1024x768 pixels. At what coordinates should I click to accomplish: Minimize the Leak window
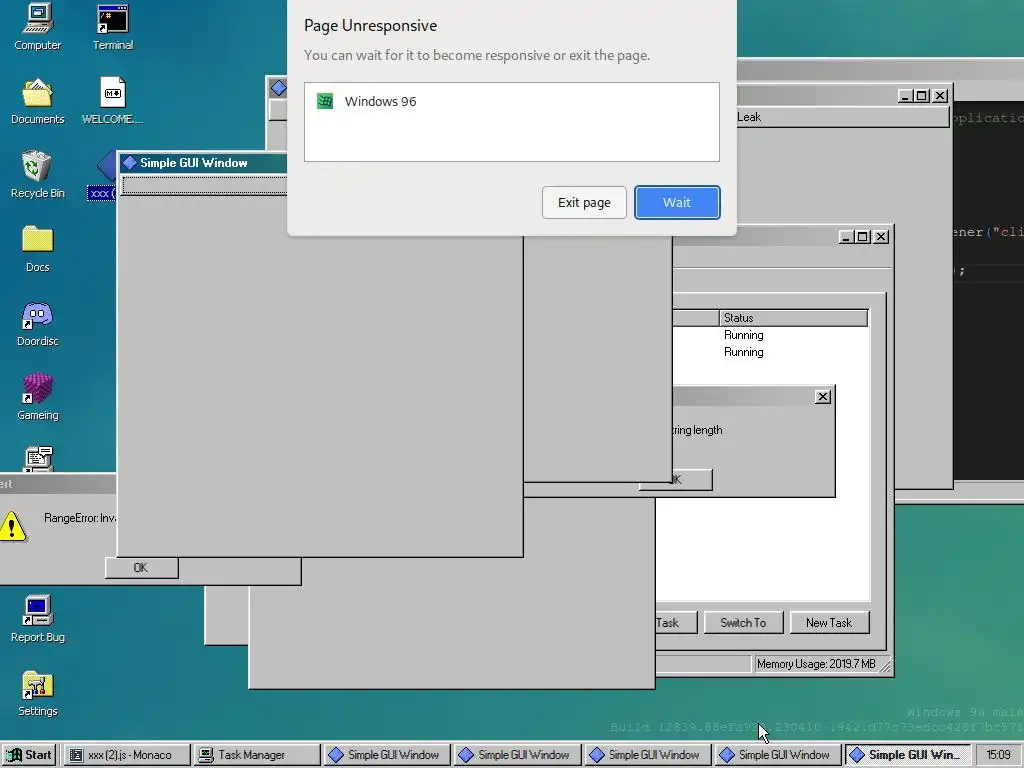(904, 96)
